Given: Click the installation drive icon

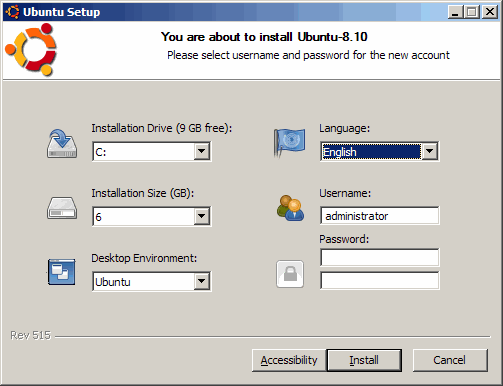Looking at the screenshot, I should tap(62, 144).
